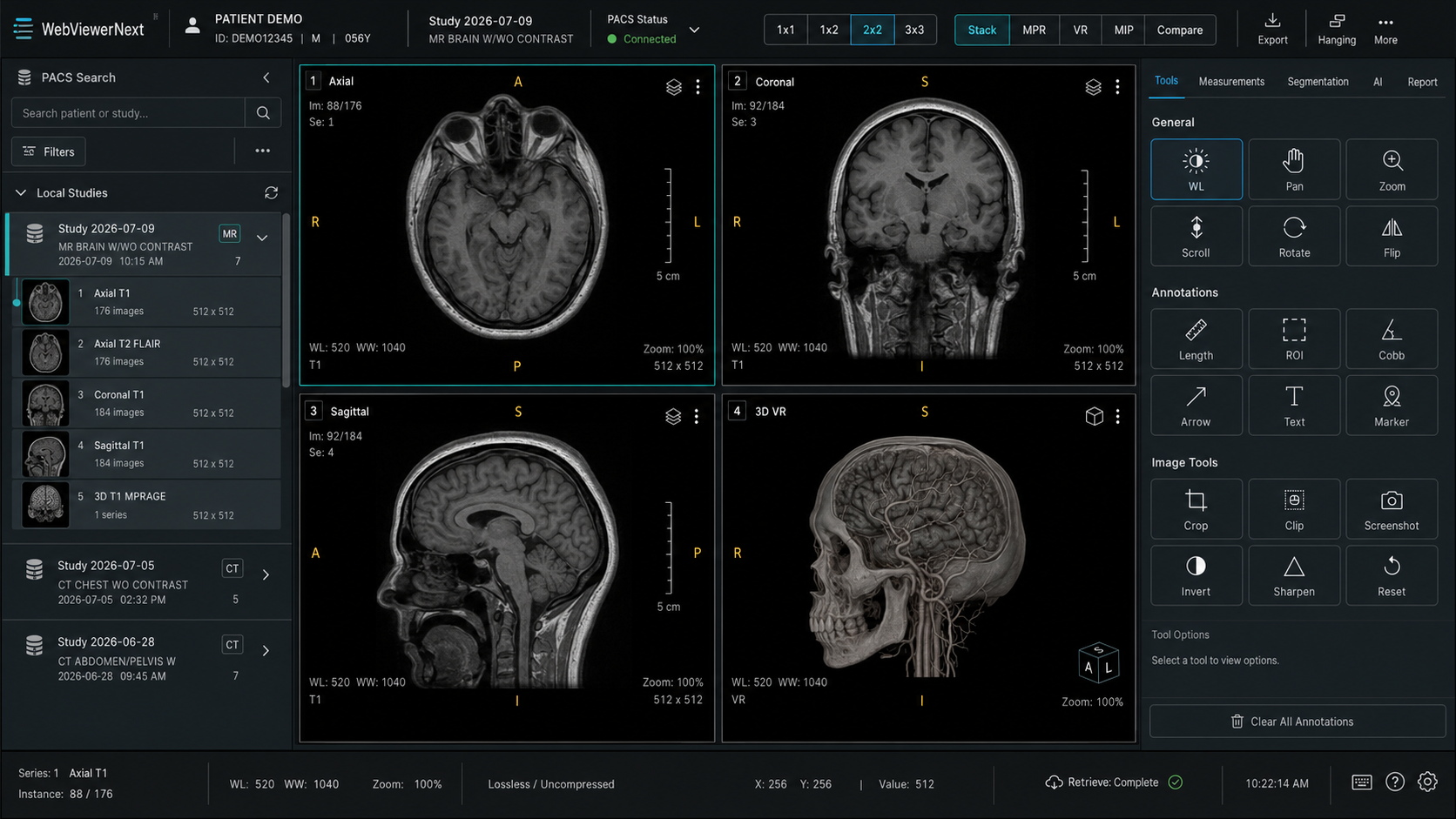
Task: Select the WL window-level tool
Action: [x=1196, y=169]
